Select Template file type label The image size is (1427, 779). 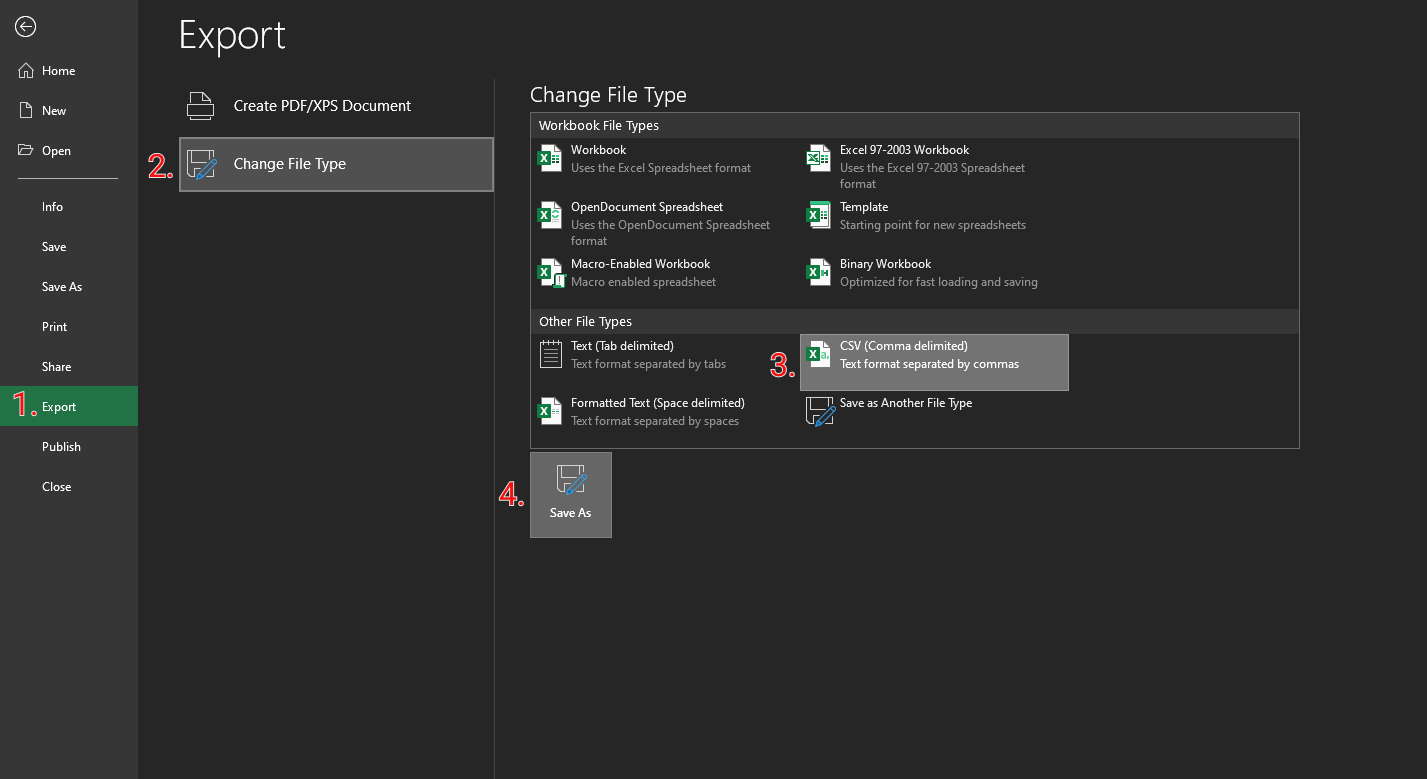click(x=864, y=207)
